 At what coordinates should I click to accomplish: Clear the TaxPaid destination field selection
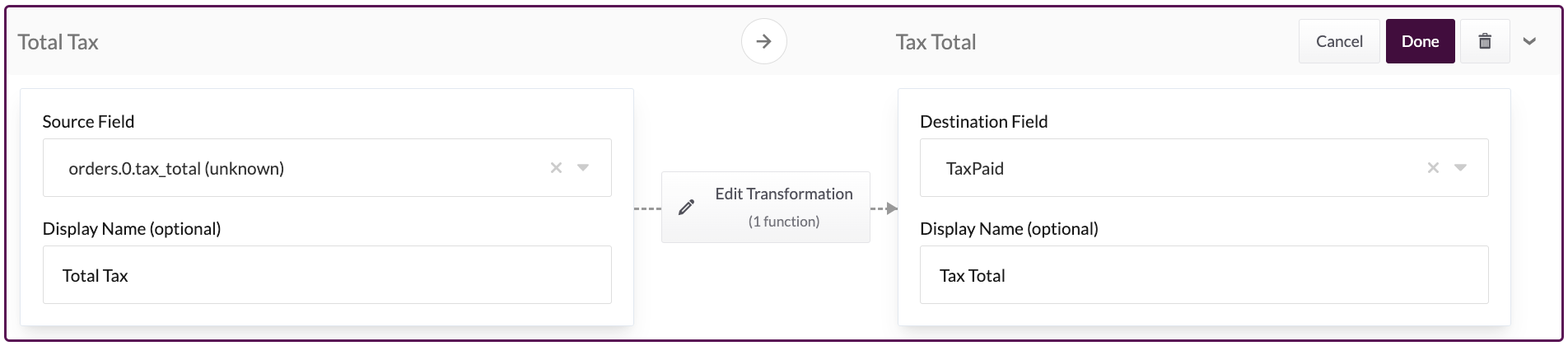coord(1433,168)
